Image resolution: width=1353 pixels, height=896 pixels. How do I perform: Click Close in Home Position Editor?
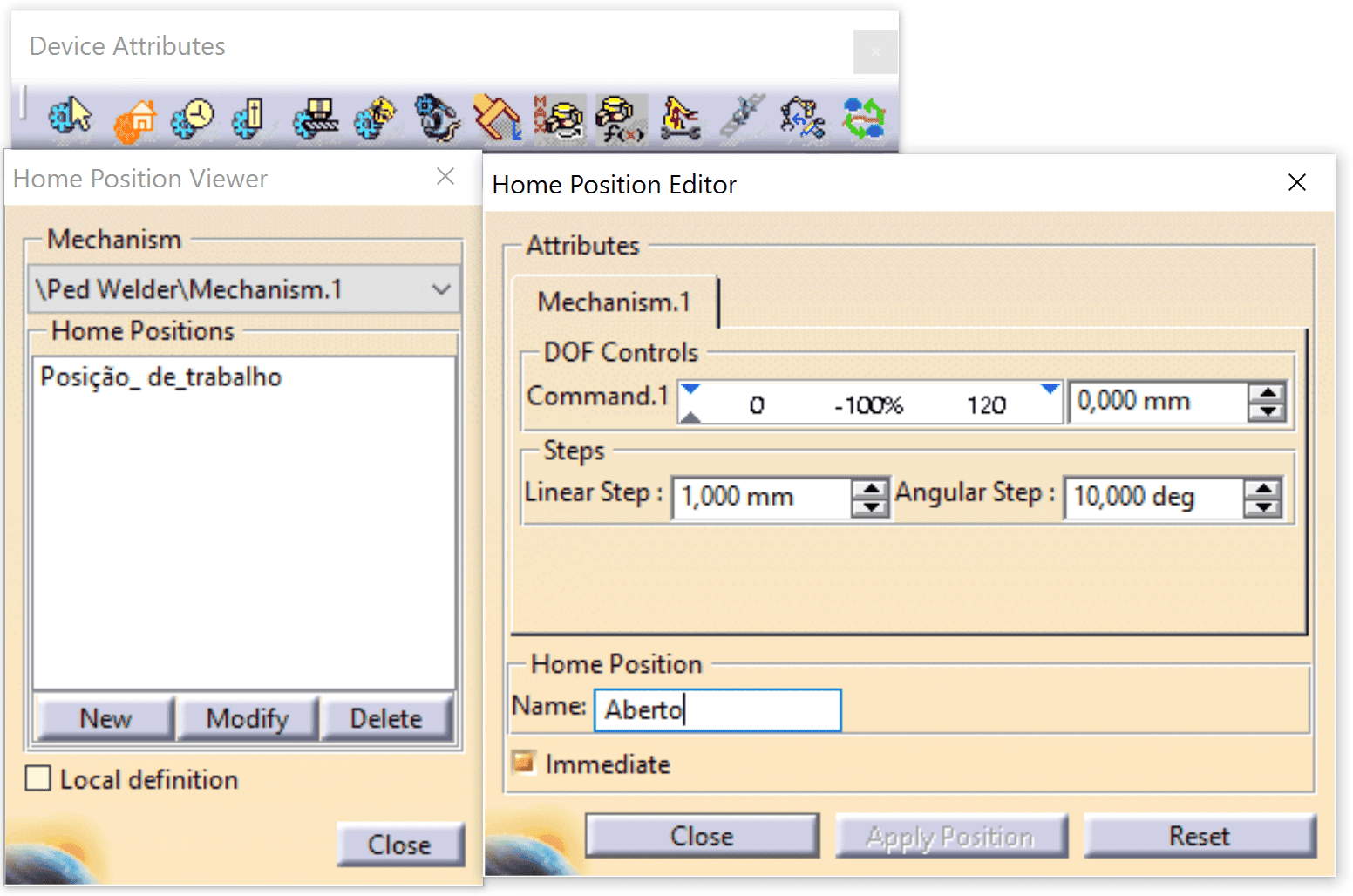point(702,837)
